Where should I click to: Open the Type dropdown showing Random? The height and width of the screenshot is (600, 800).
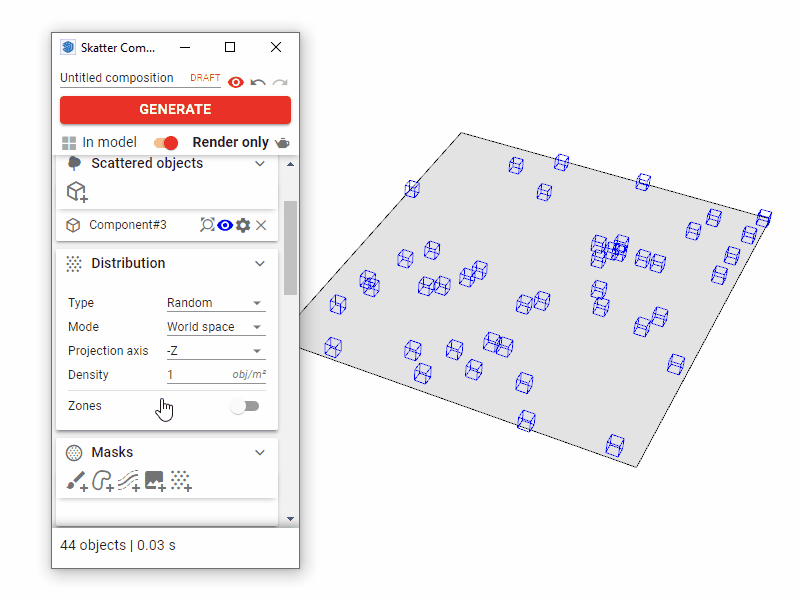(215, 303)
